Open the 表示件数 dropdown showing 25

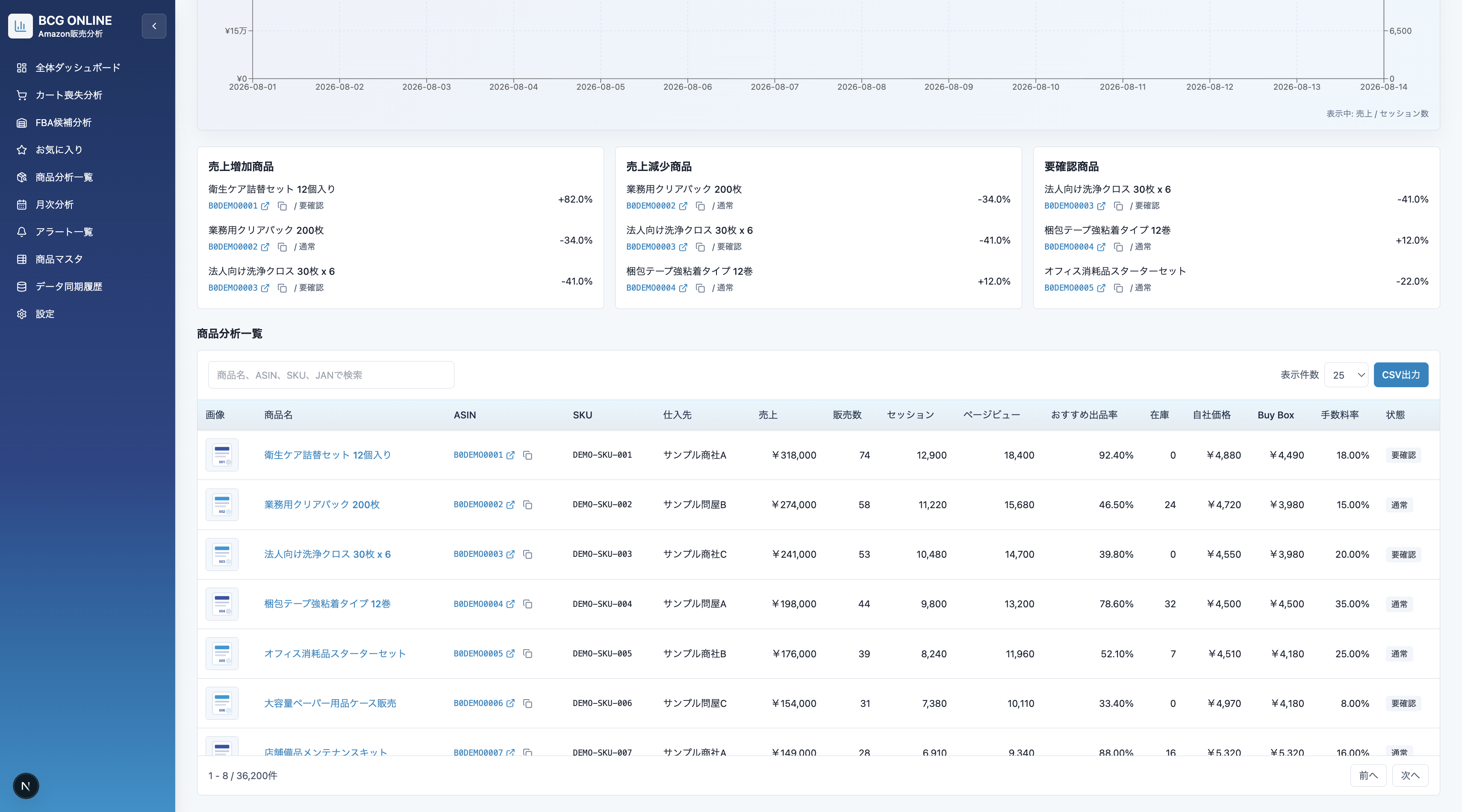click(x=1346, y=375)
